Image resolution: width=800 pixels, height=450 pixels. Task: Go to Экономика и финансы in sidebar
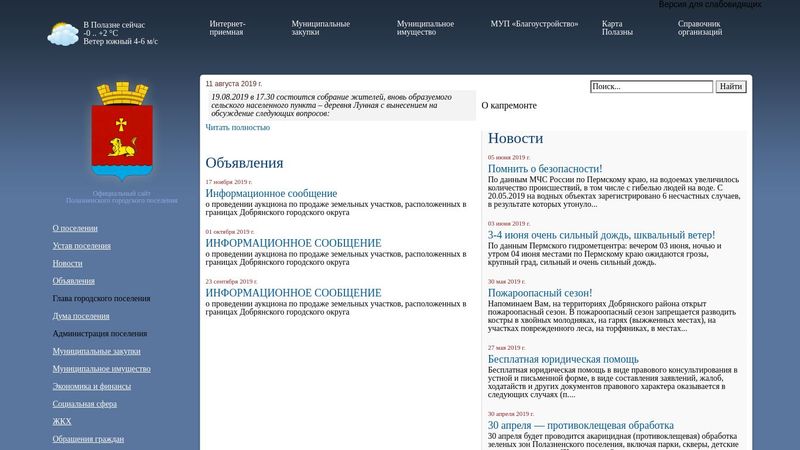pyautogui.click(x=92, y=386)
